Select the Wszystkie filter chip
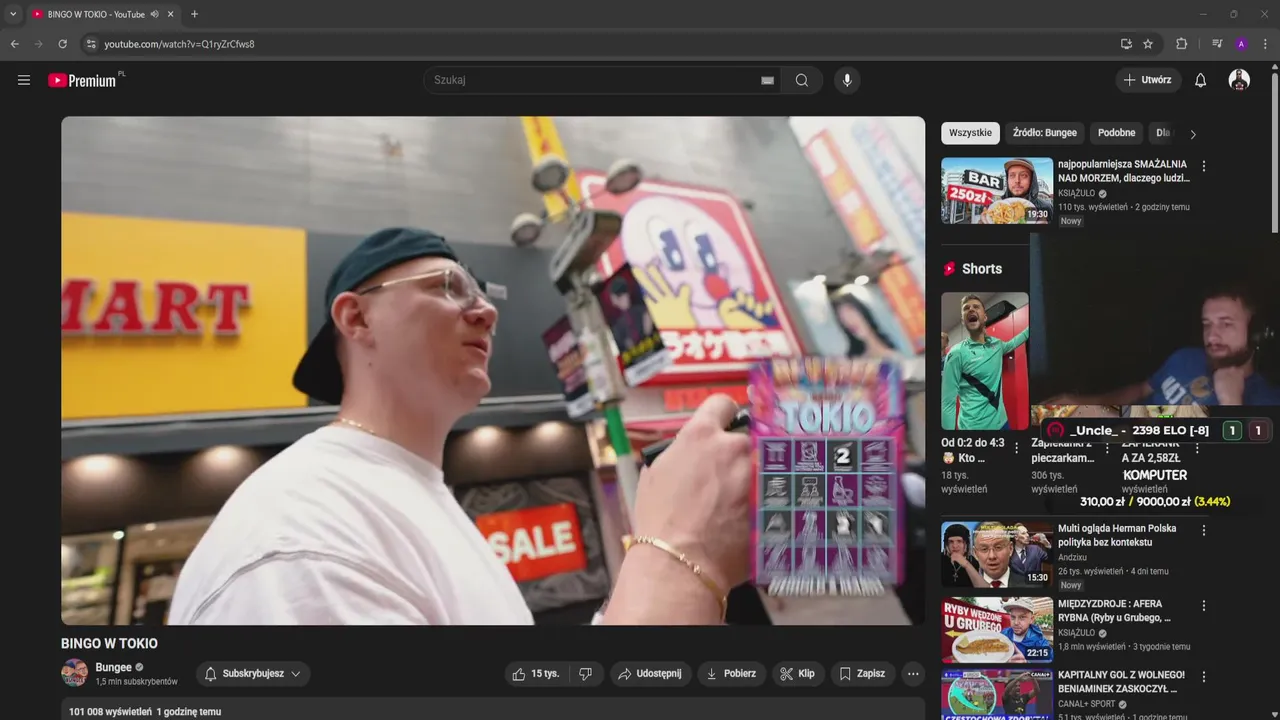The image size is (1280, 720). pyautogui.click(x=970, y=133)
